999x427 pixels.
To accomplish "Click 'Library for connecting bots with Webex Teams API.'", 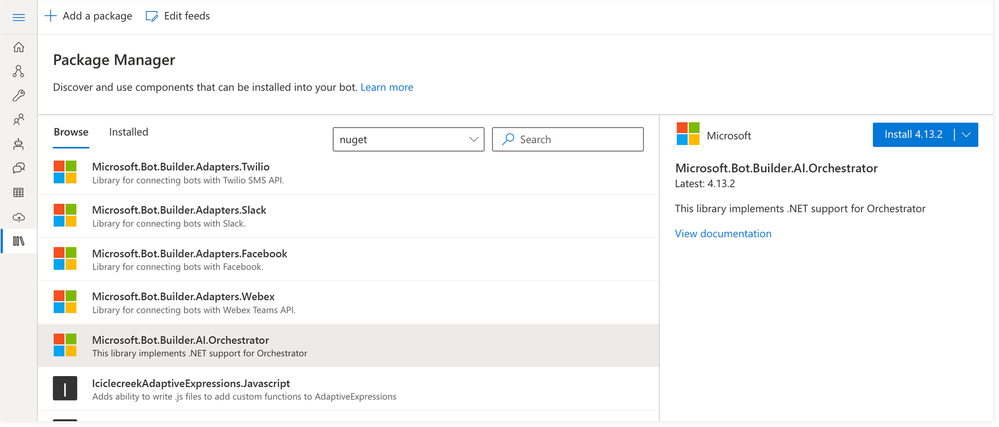I will click(x=194, y=310).
